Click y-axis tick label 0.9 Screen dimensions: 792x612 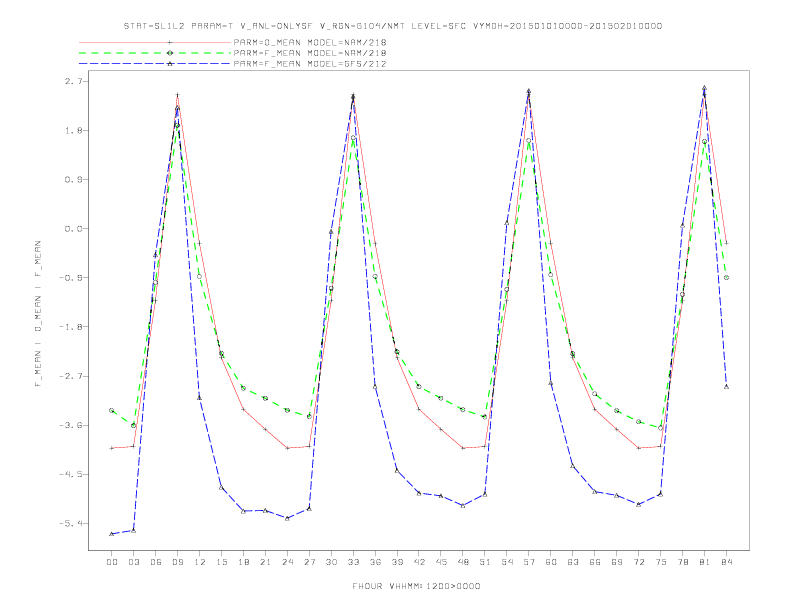click(x=73, y=179)
